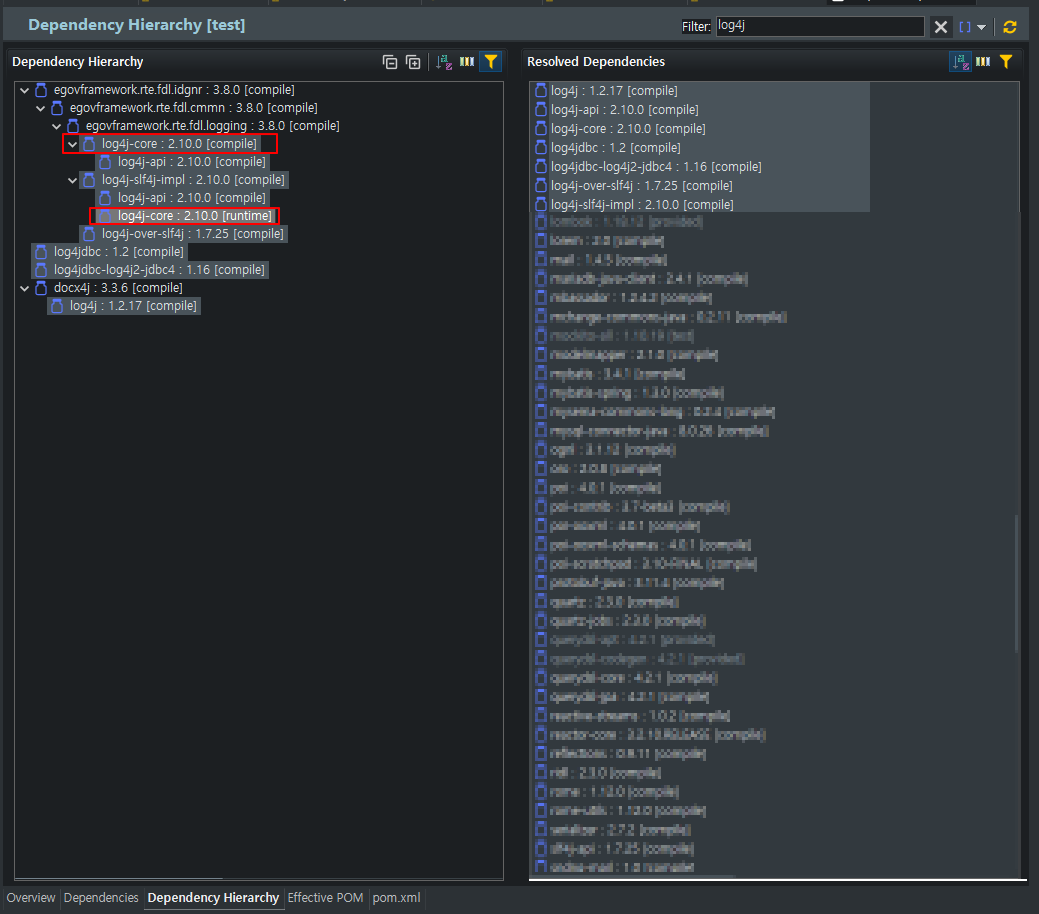Select log4j-api : 2.10.0 in Resolved Dependencies
Screen dimensions: 1039x914
click(624, 109)
